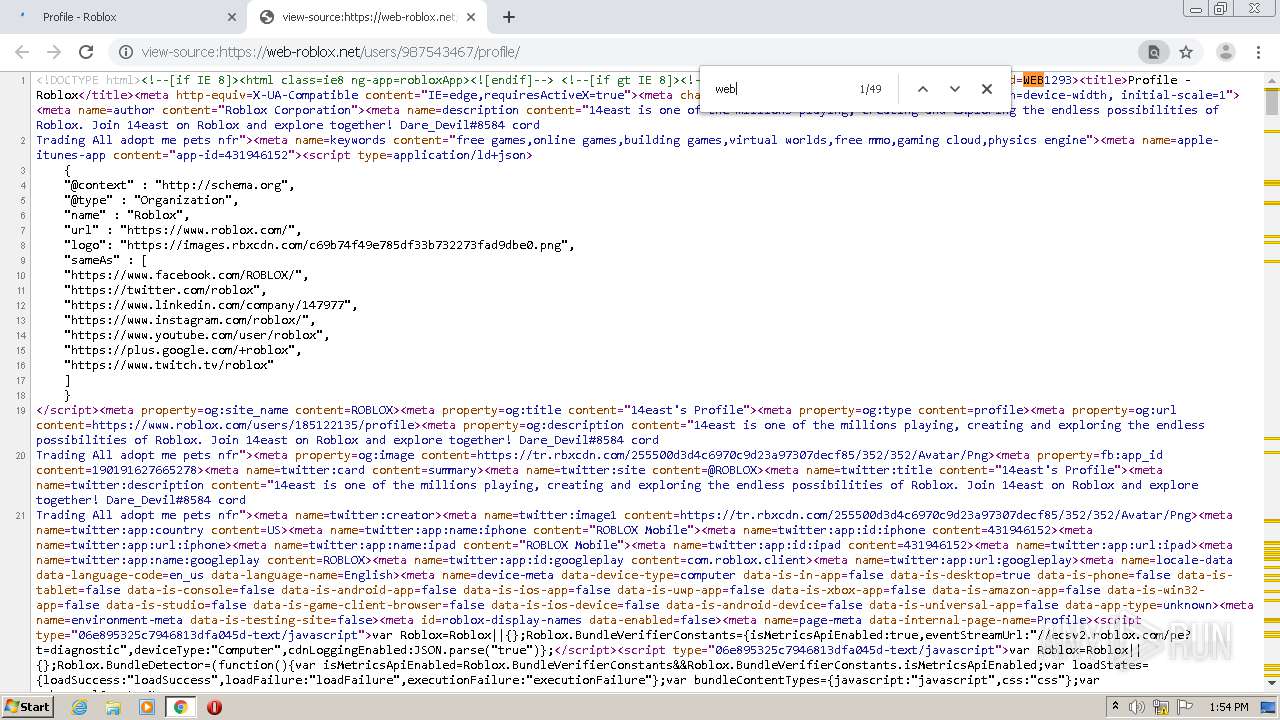1280x720 pixels.
Task: Click the highlighted WEB match in source
Action: click(x=1033, y=80)
